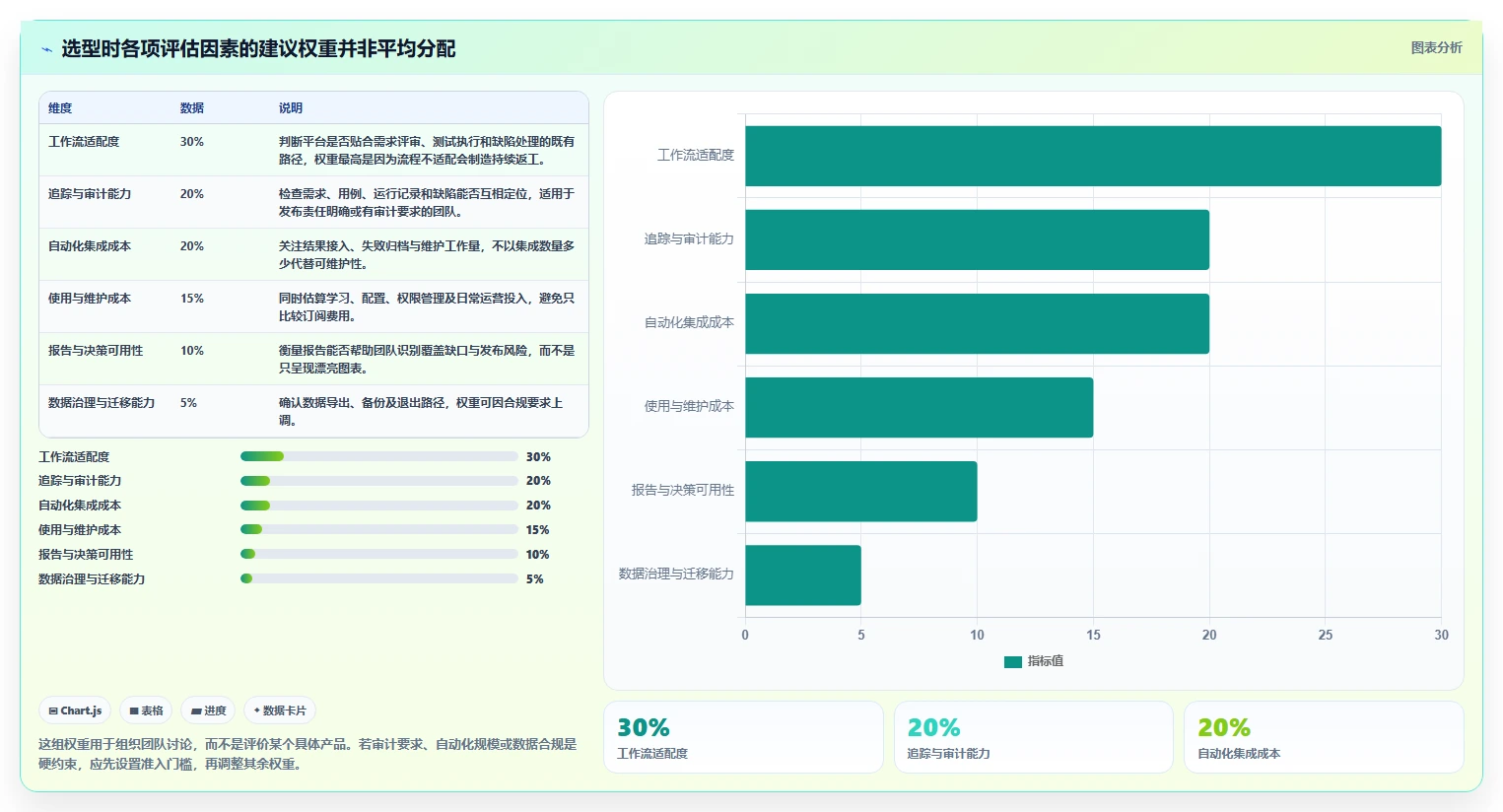This screenshot has width=1503, height=812.
Task: Click the 工作流适配度 progress bar
Action: (379, 456)
